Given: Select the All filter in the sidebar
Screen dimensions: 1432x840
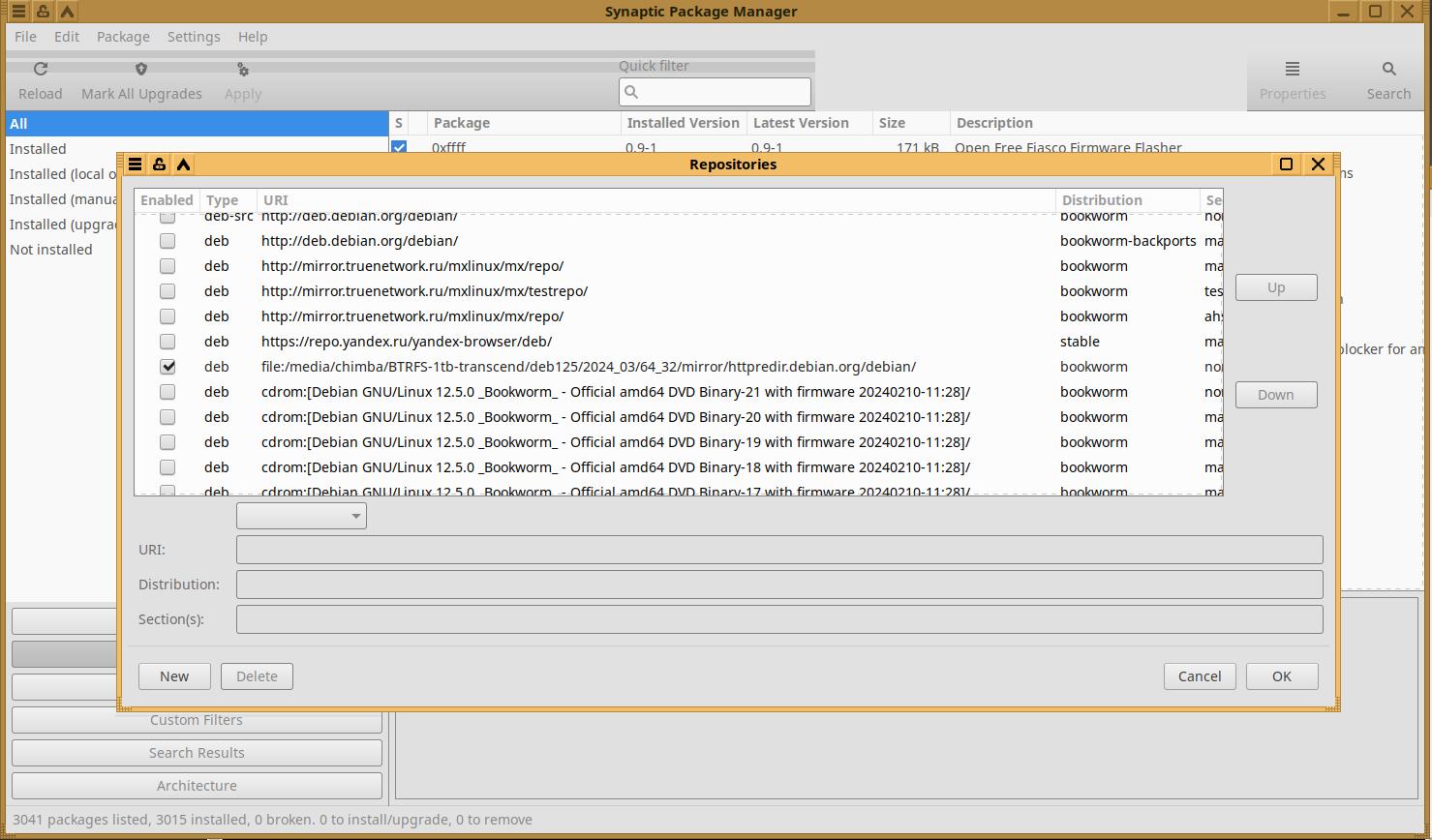Looking at the screenshot, I should click(198, 124).
